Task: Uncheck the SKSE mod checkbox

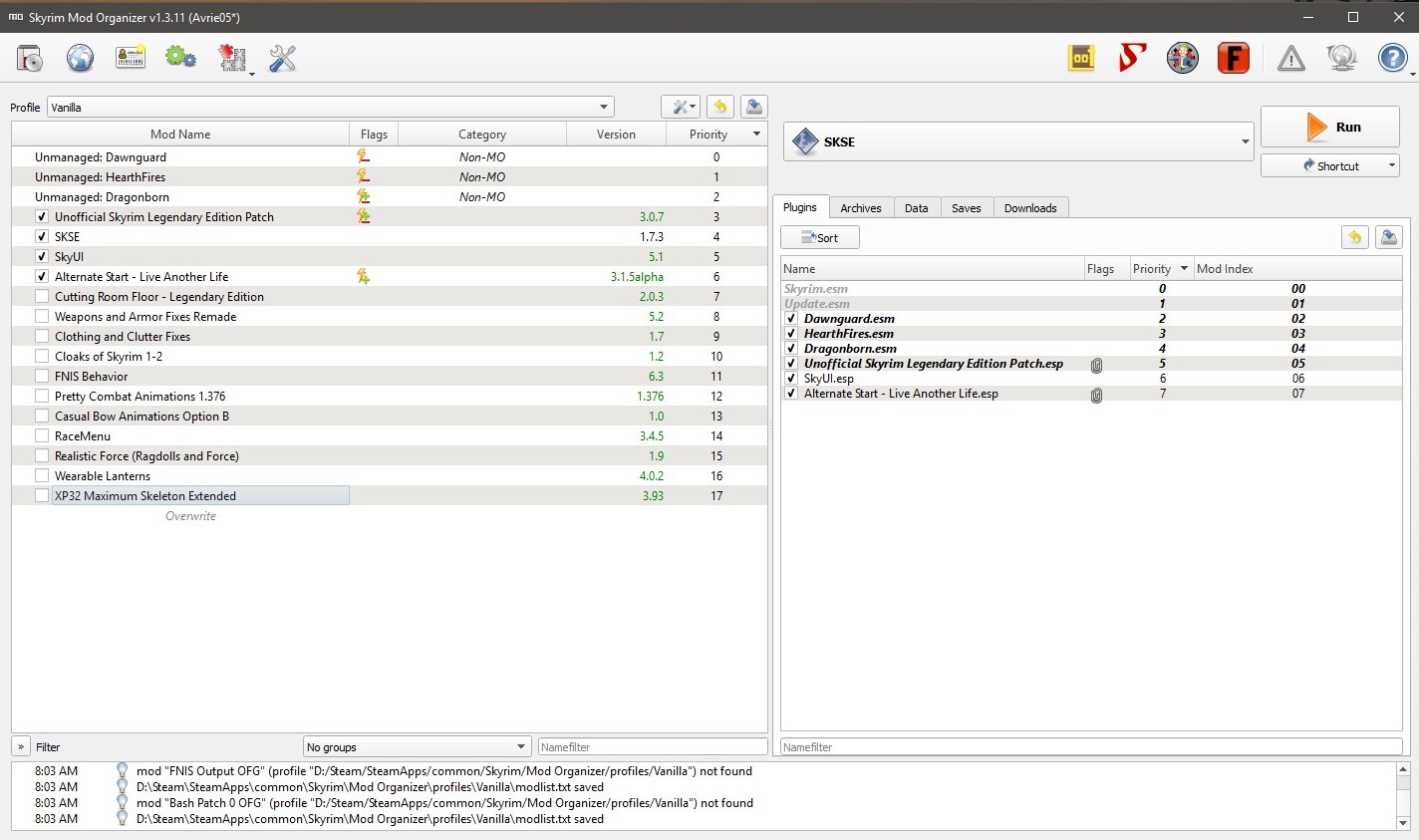Action: tap(42, 237)
